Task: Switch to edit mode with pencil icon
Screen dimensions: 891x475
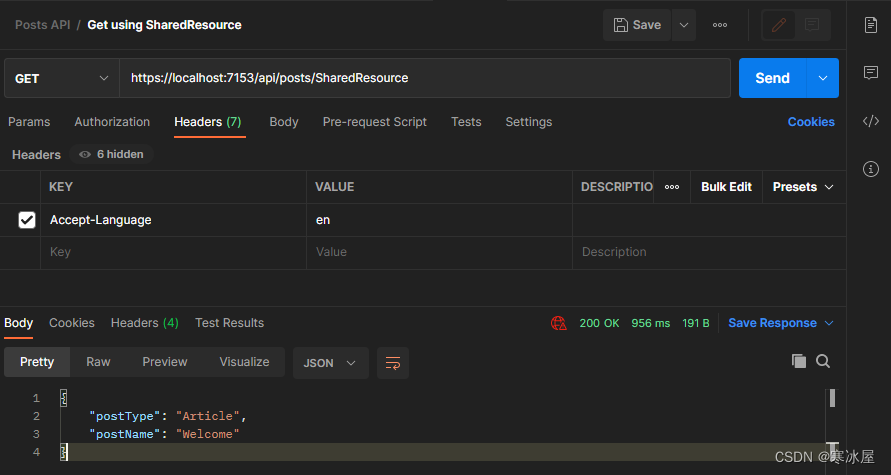Action: [778, 25]
